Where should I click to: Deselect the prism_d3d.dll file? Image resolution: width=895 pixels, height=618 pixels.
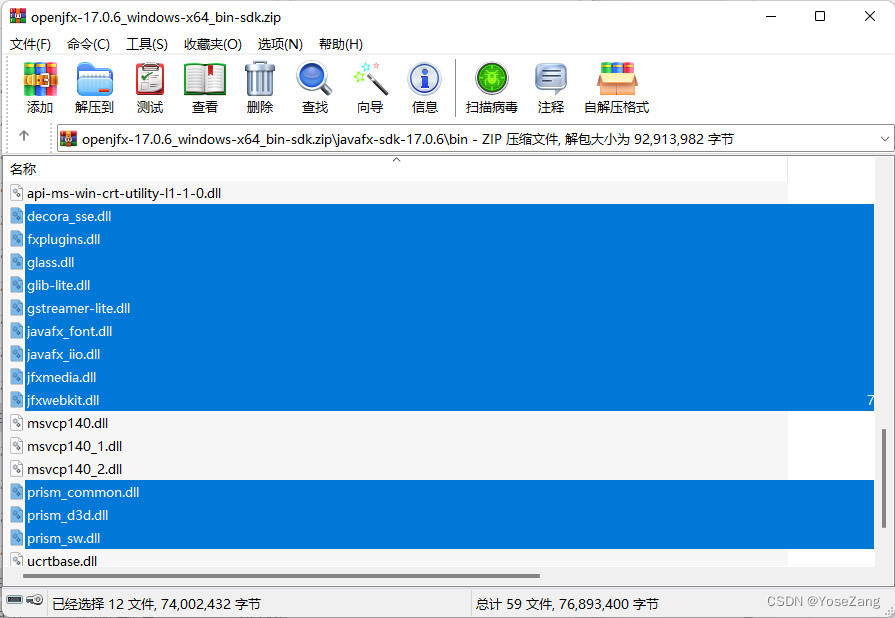68,515
